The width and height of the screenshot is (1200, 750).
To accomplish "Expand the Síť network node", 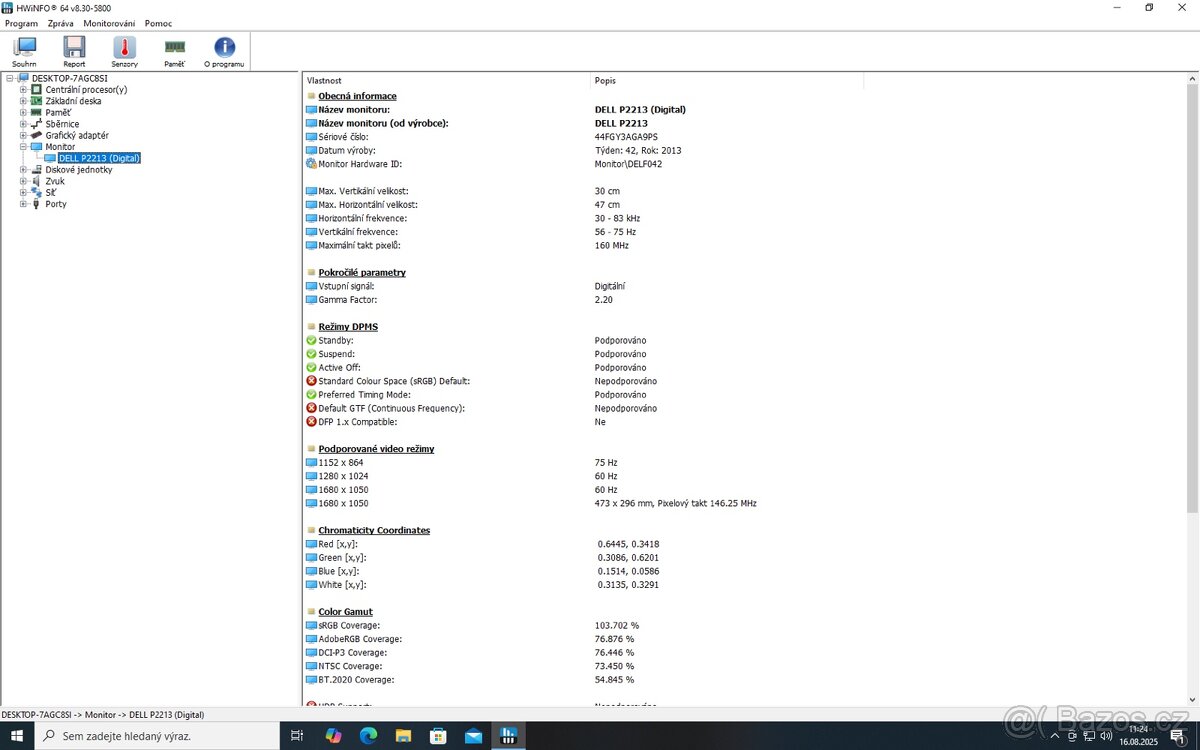I will click(x=23, y=192).
